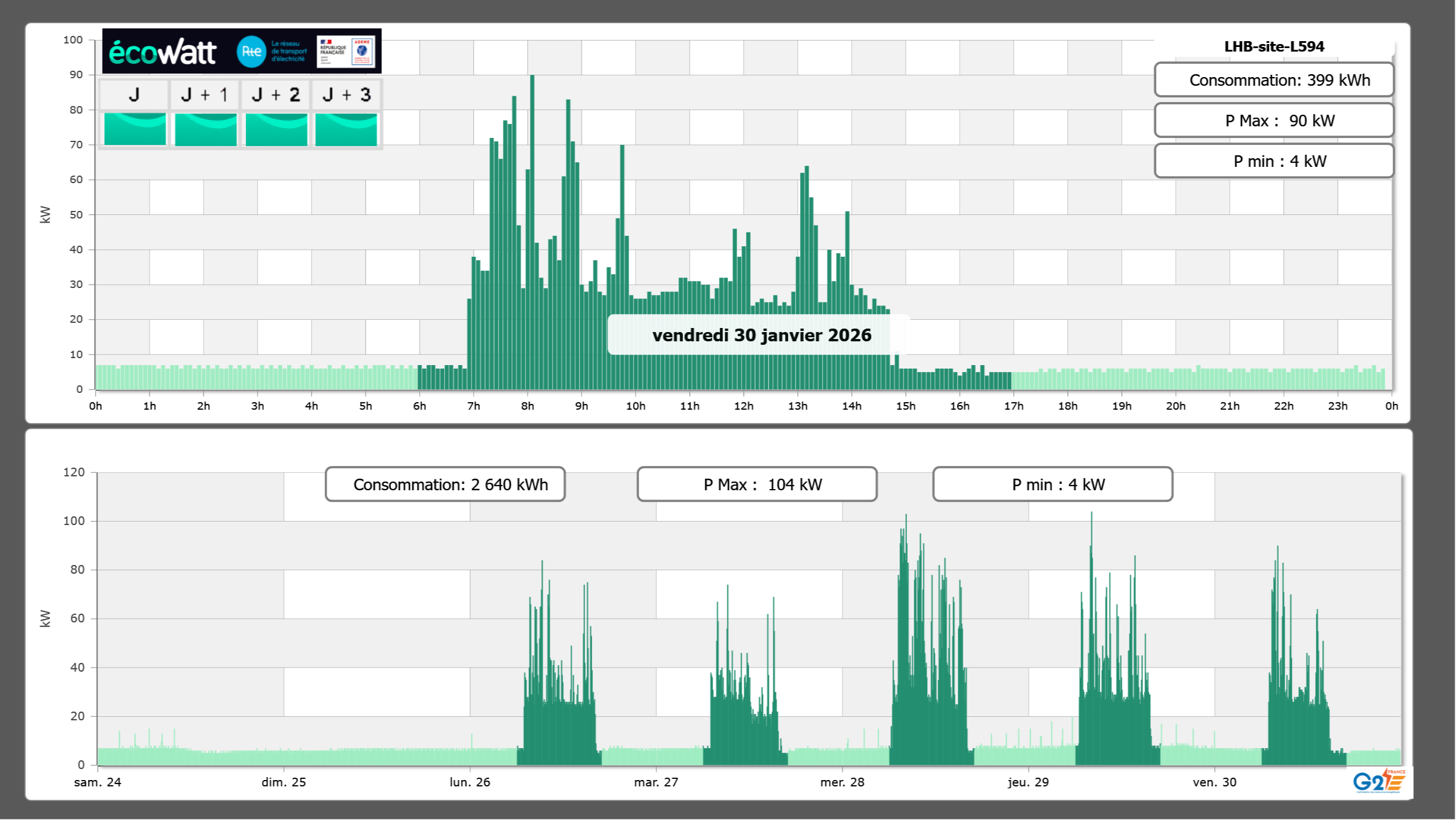The height and width of the screenshot is (820, 1456).
Task: Click the P Max 104 kW box
Action: (x=757, y=484)
